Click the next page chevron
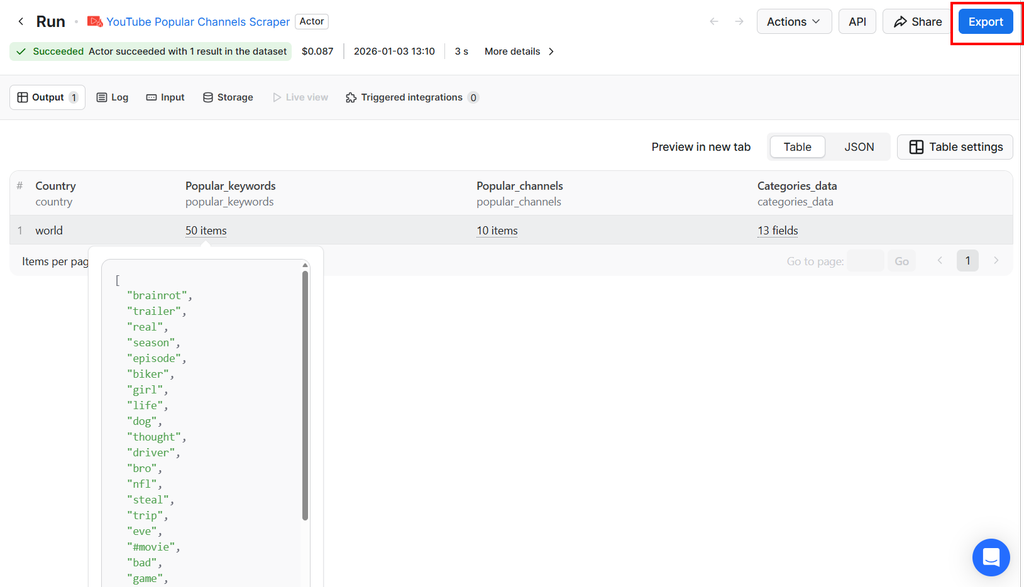Viewport: 1024px width, 587px height. [x=996, y=261]
